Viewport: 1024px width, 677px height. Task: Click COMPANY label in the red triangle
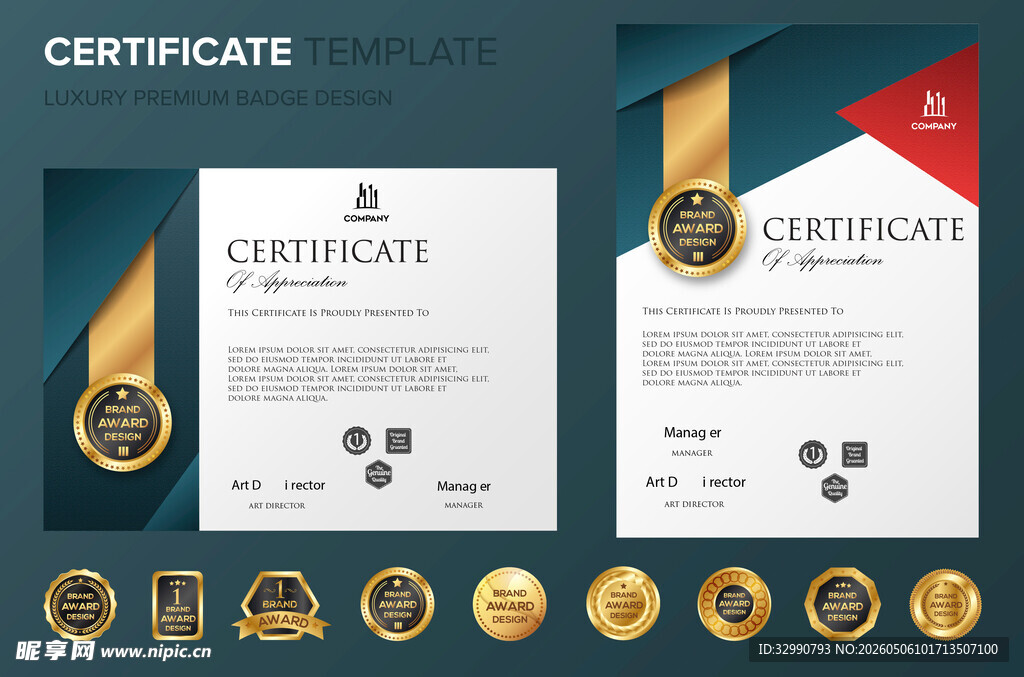(x=934, y=126)
